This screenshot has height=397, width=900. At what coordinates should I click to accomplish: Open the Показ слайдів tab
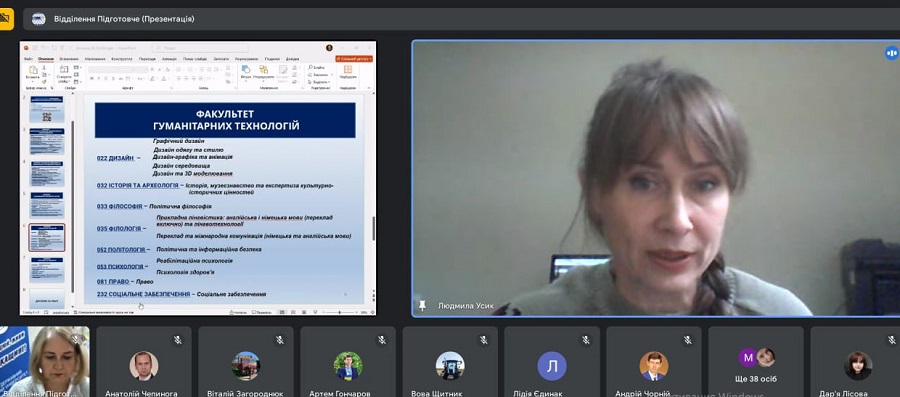[196, 59]
